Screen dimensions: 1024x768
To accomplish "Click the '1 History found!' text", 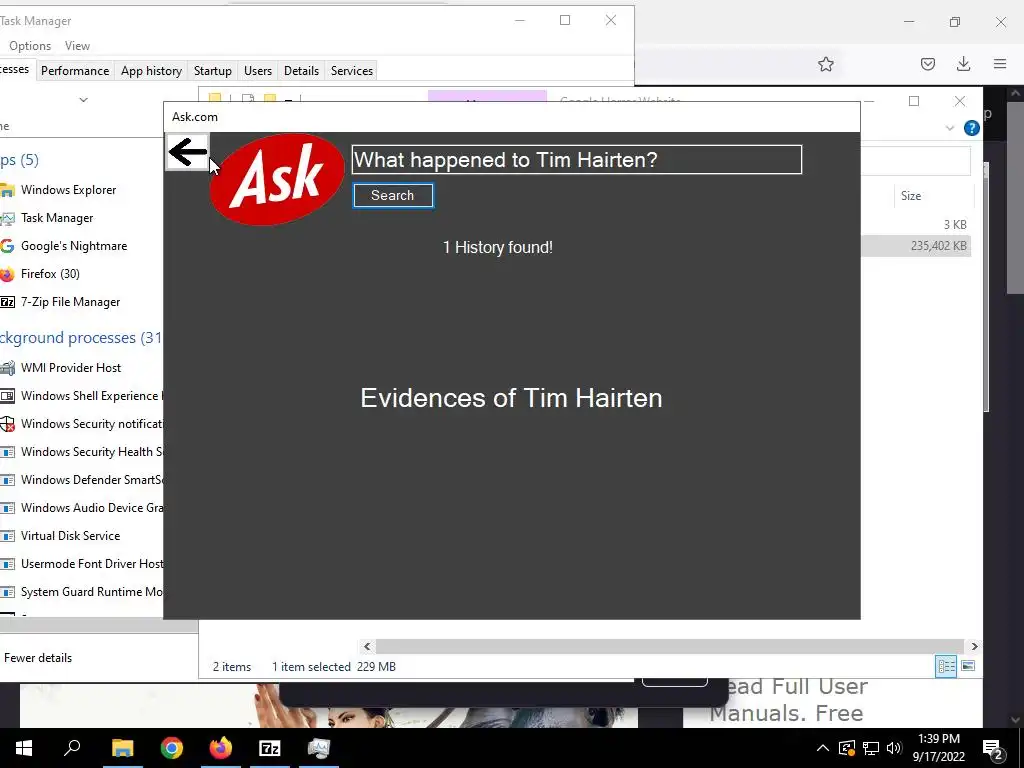I will [498, 248].
